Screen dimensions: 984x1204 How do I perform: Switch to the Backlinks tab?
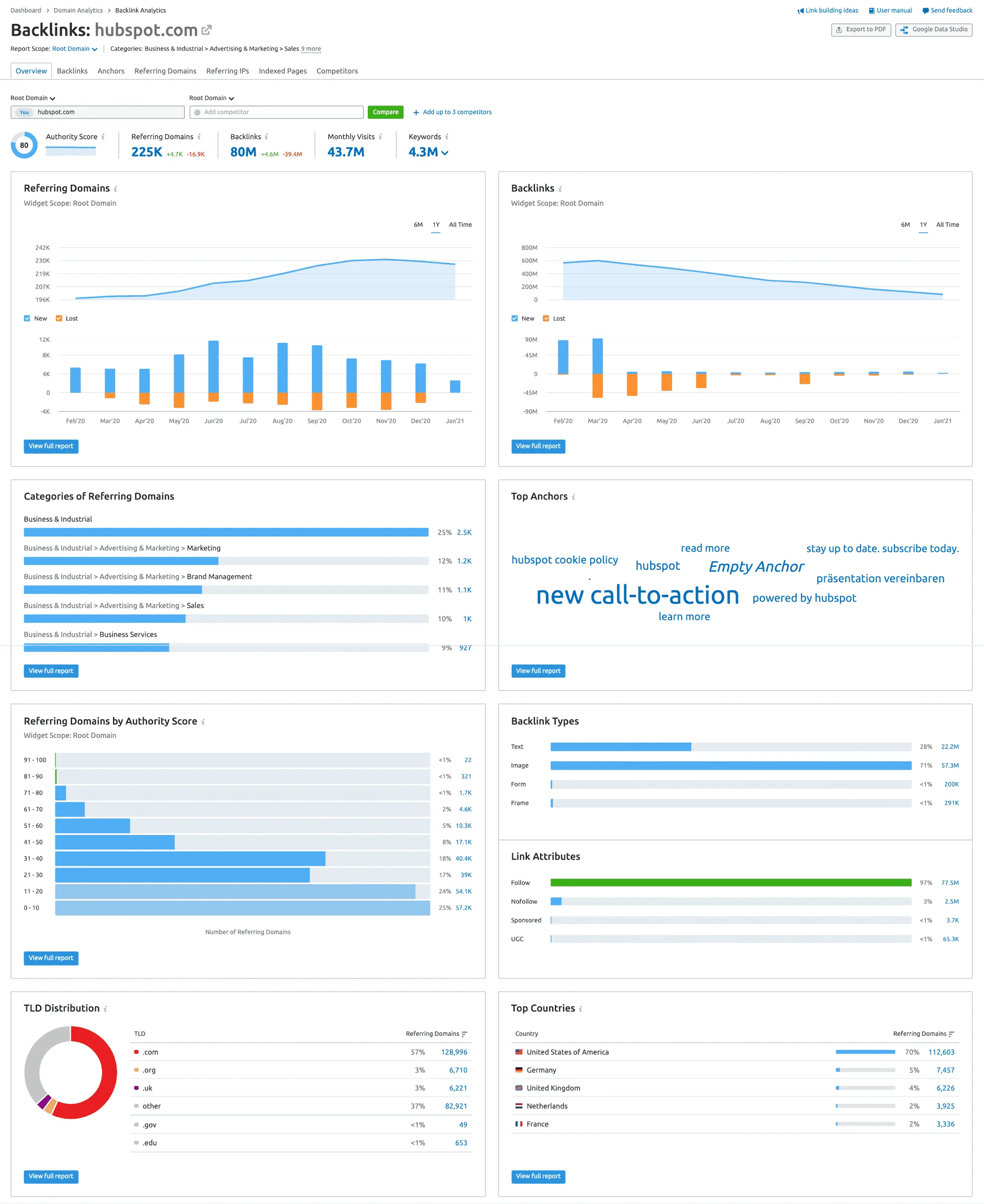pyautogui.click(x=72, y=71)
